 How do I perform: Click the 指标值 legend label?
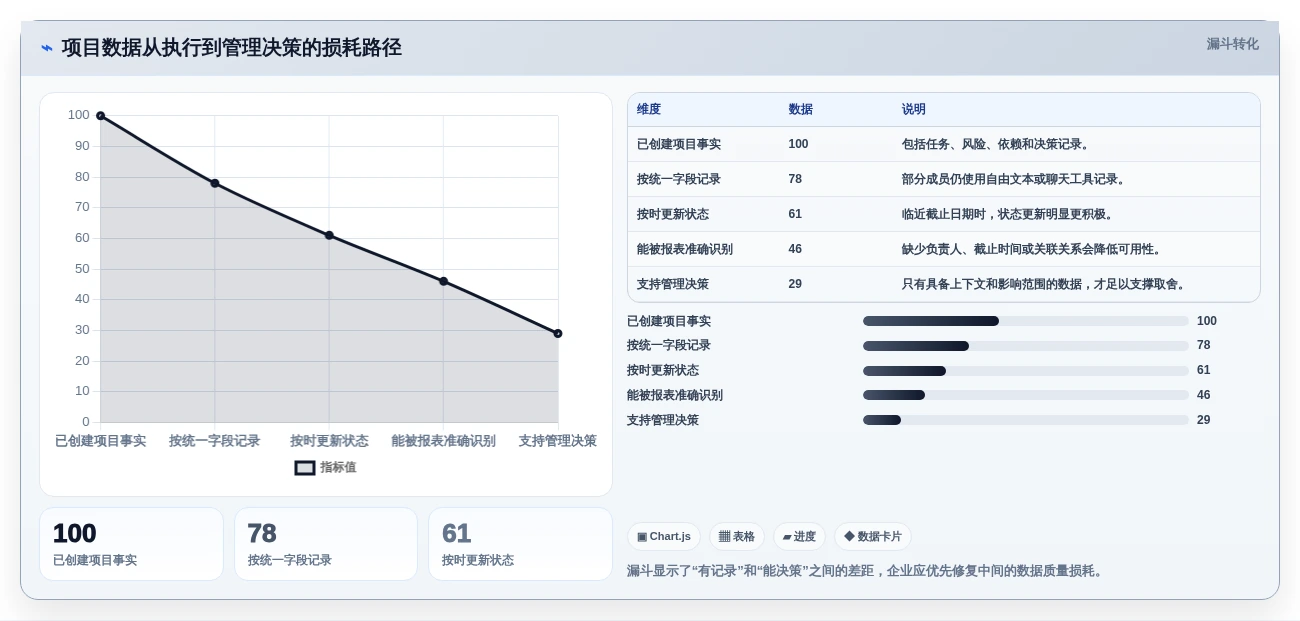coord(338,467)
